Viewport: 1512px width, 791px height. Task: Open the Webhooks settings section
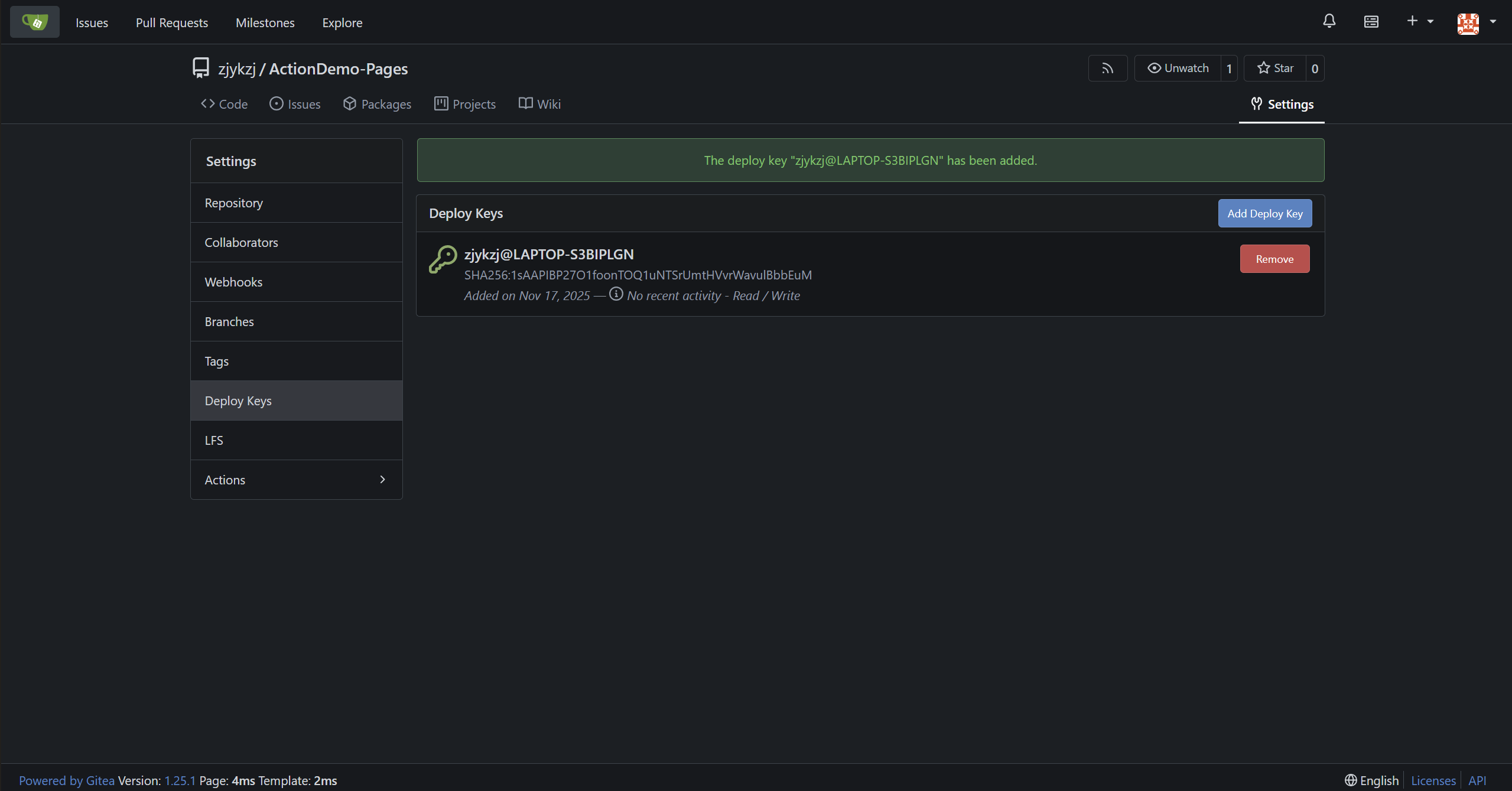point(233,282)
